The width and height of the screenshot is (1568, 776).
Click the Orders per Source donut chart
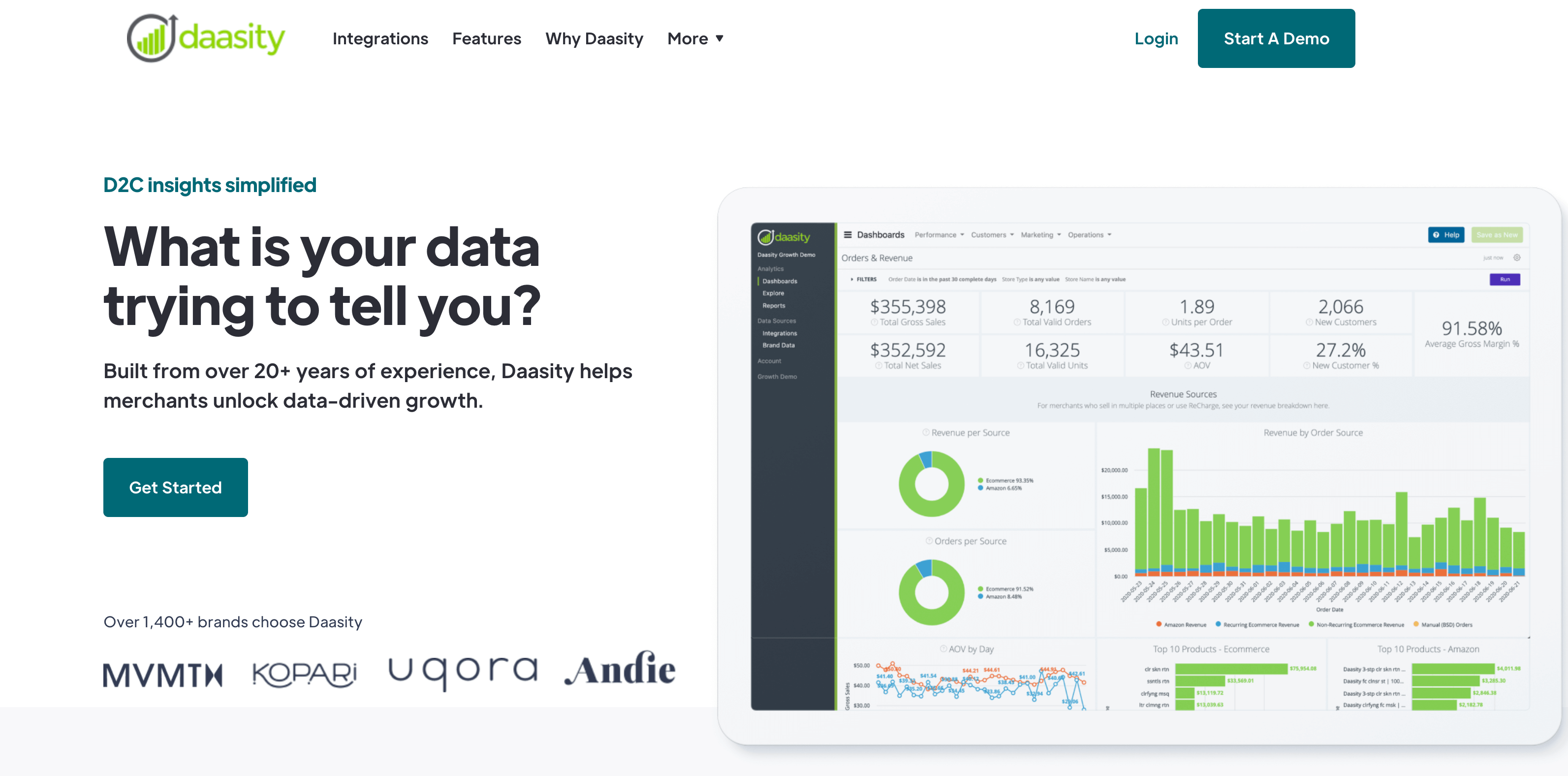[x=931, y=592]
